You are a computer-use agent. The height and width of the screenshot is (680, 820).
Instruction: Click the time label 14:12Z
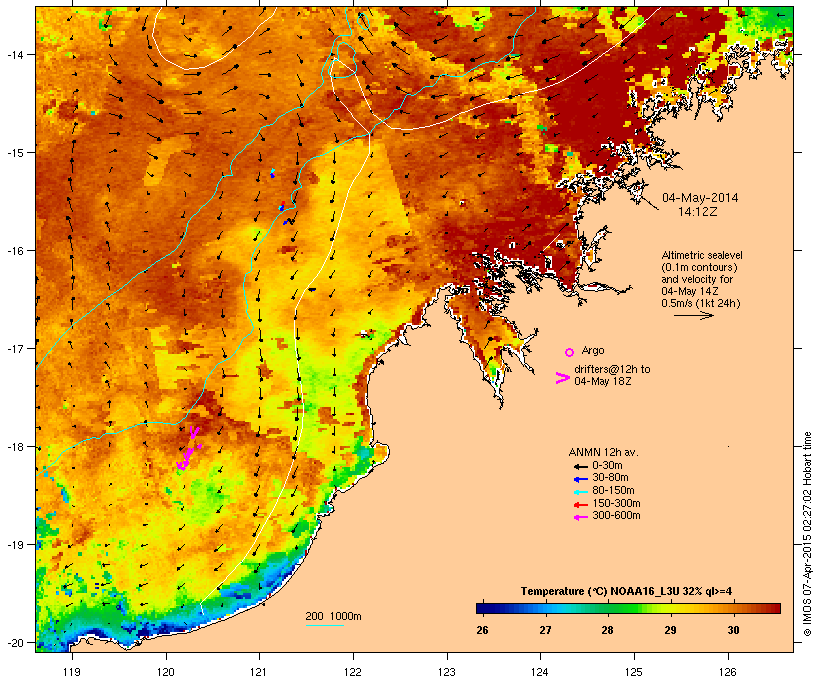click(x=698, y=212)
